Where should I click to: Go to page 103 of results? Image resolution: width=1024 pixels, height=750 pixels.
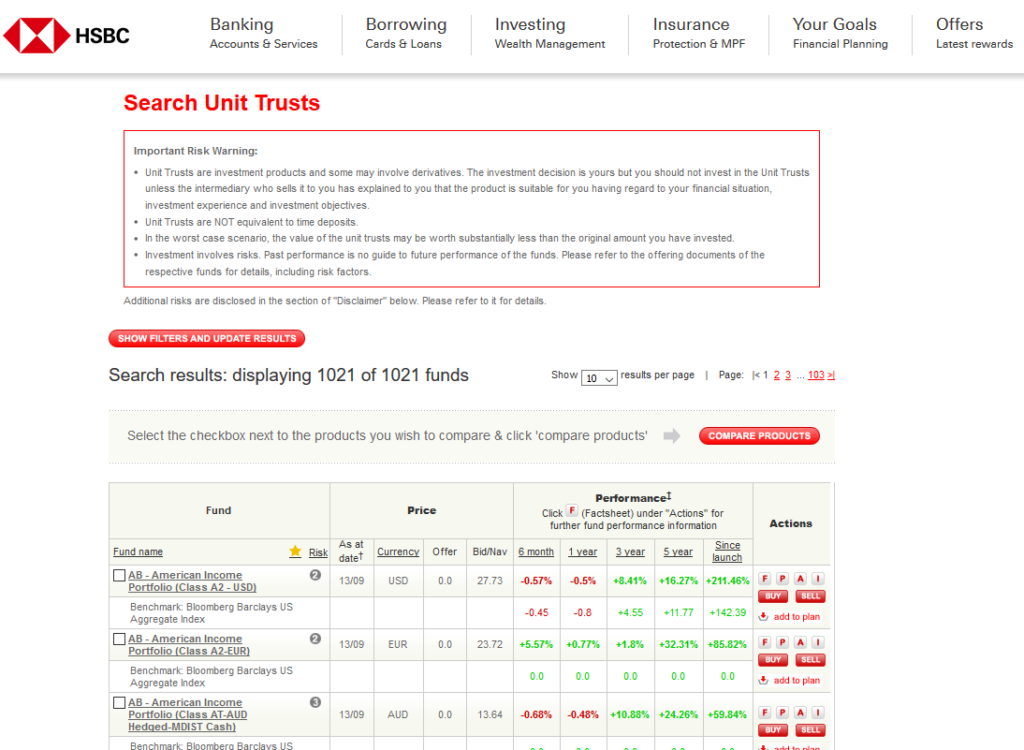[816, 376]
